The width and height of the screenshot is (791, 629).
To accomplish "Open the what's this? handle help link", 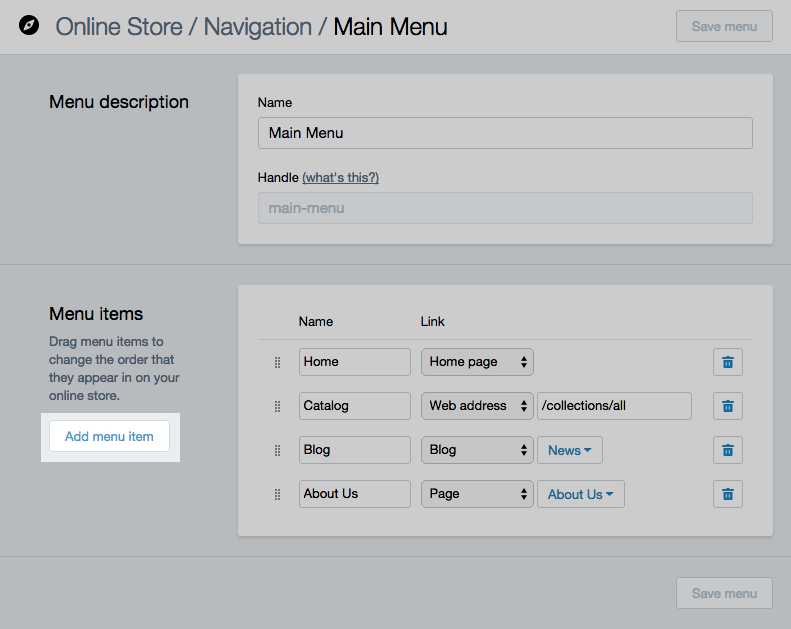I will click(341, 178).
